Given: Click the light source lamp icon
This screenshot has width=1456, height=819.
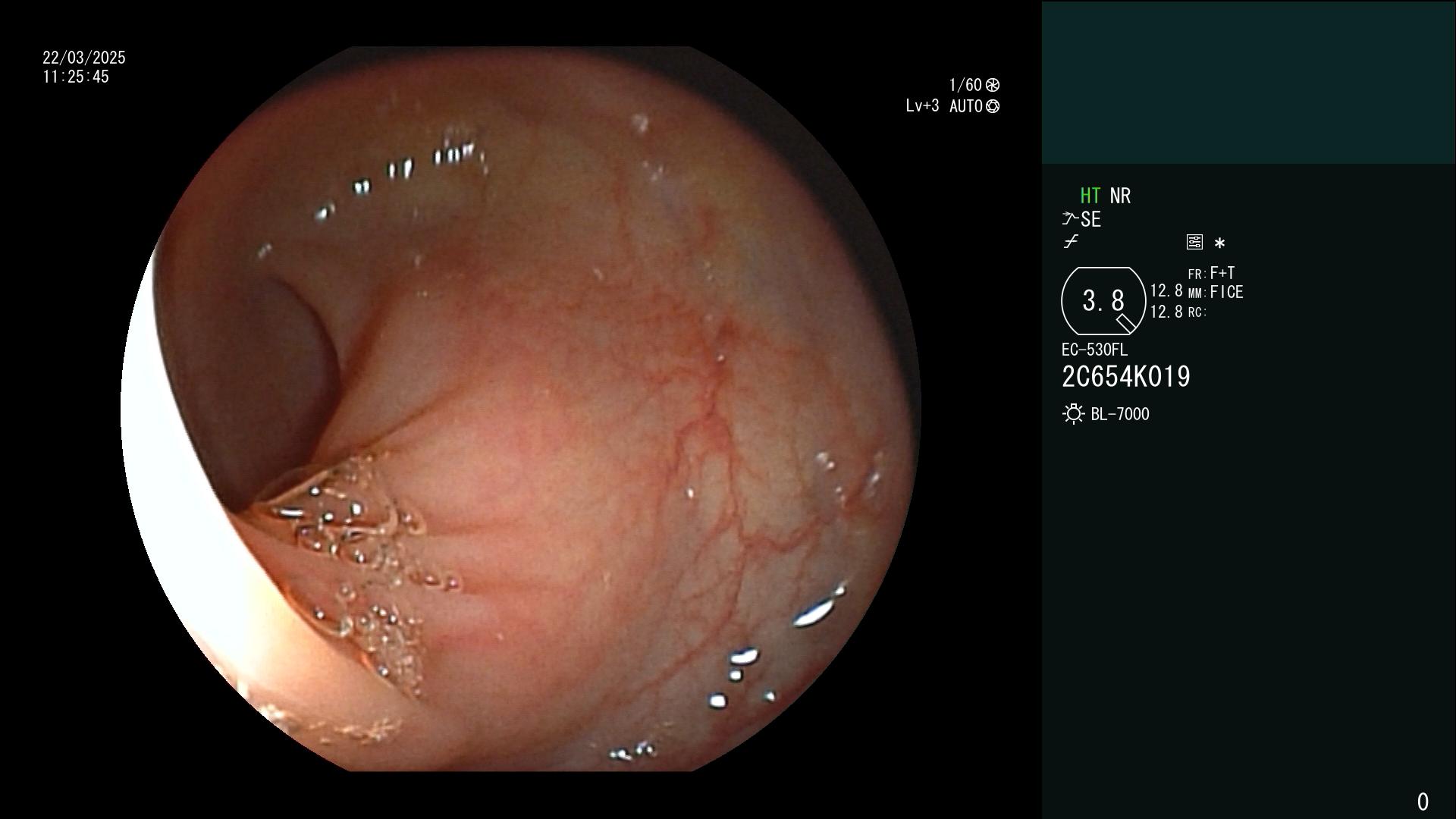Looking at the screenshot, I should 1073,414.
